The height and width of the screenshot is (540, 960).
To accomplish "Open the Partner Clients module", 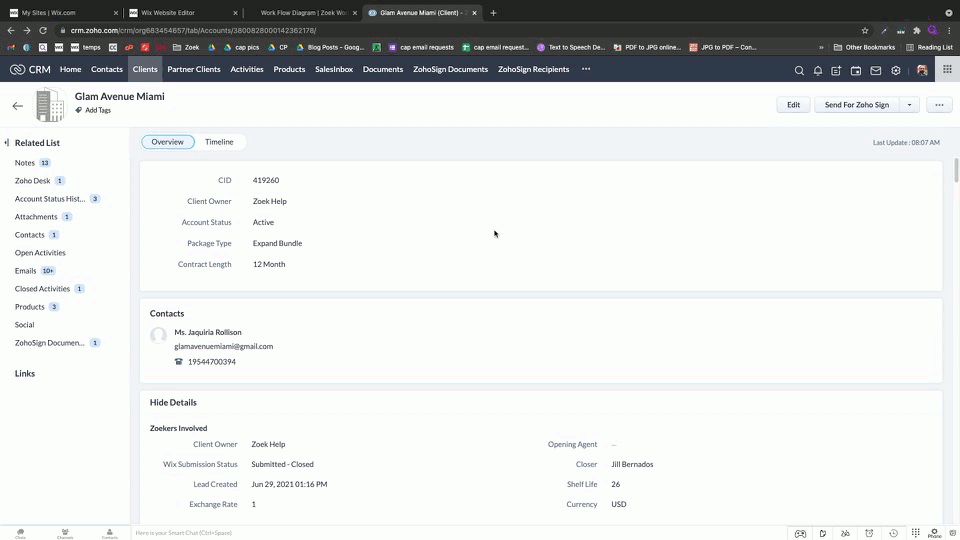I will pyautogui.click(x=193, y=69).
